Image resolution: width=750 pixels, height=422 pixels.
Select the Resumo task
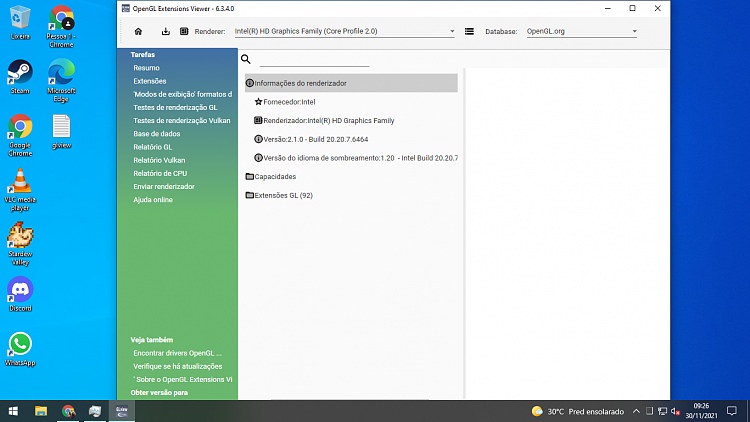146,68
